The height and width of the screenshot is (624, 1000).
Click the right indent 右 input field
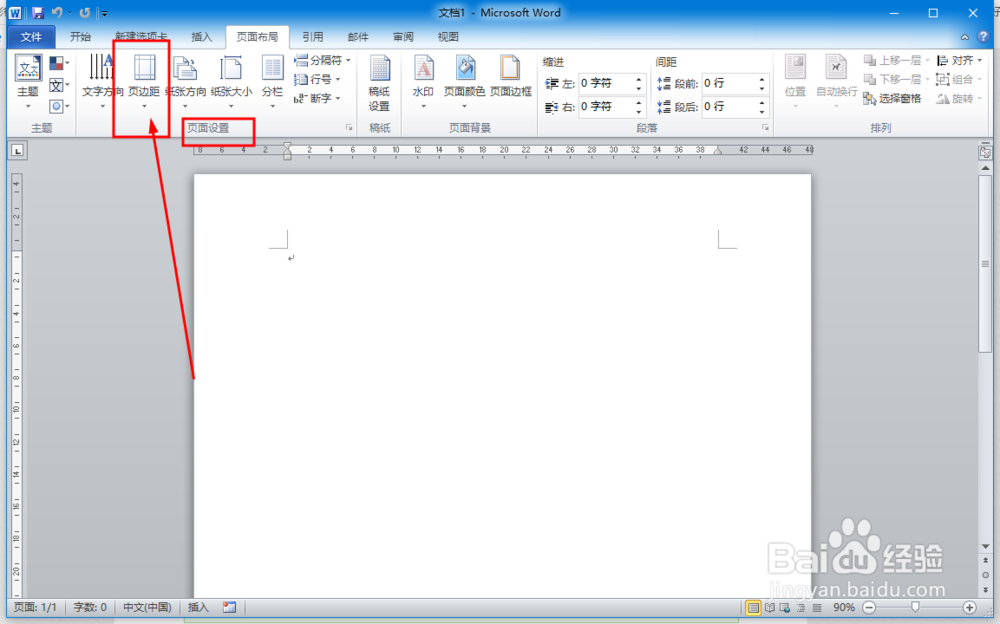[x=606, y=107]
